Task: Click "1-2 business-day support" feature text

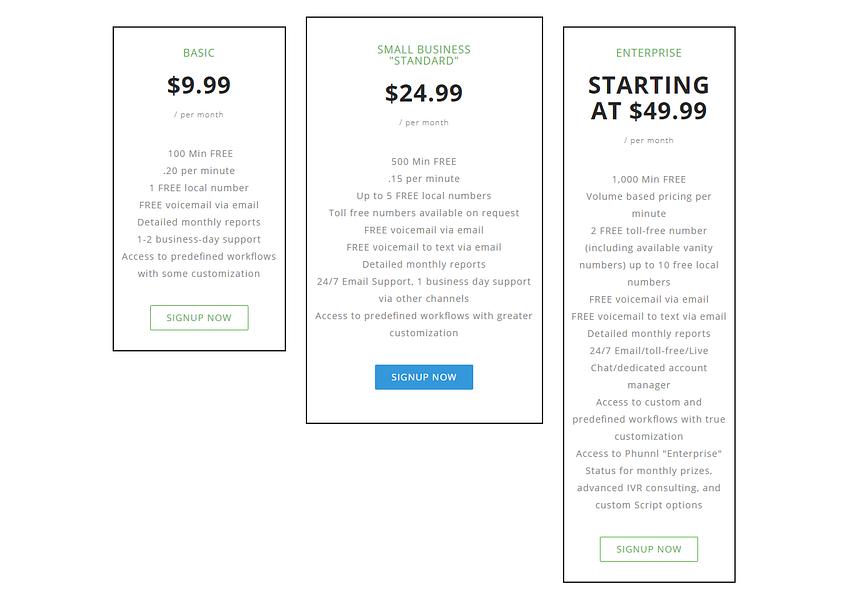Action: pos(199,239)
